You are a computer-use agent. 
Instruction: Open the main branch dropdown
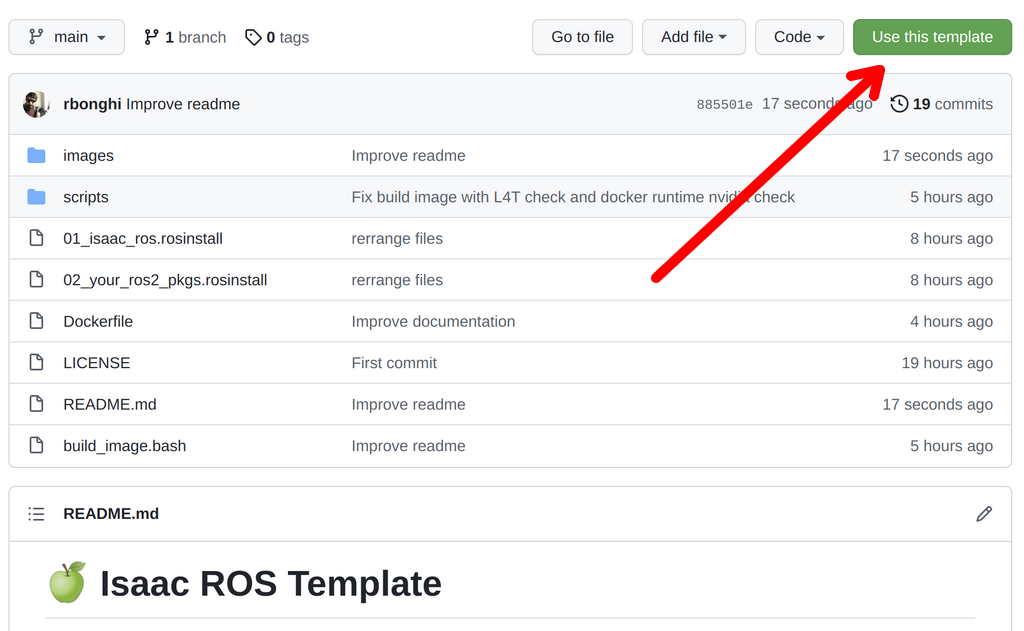tap(67, 37)
